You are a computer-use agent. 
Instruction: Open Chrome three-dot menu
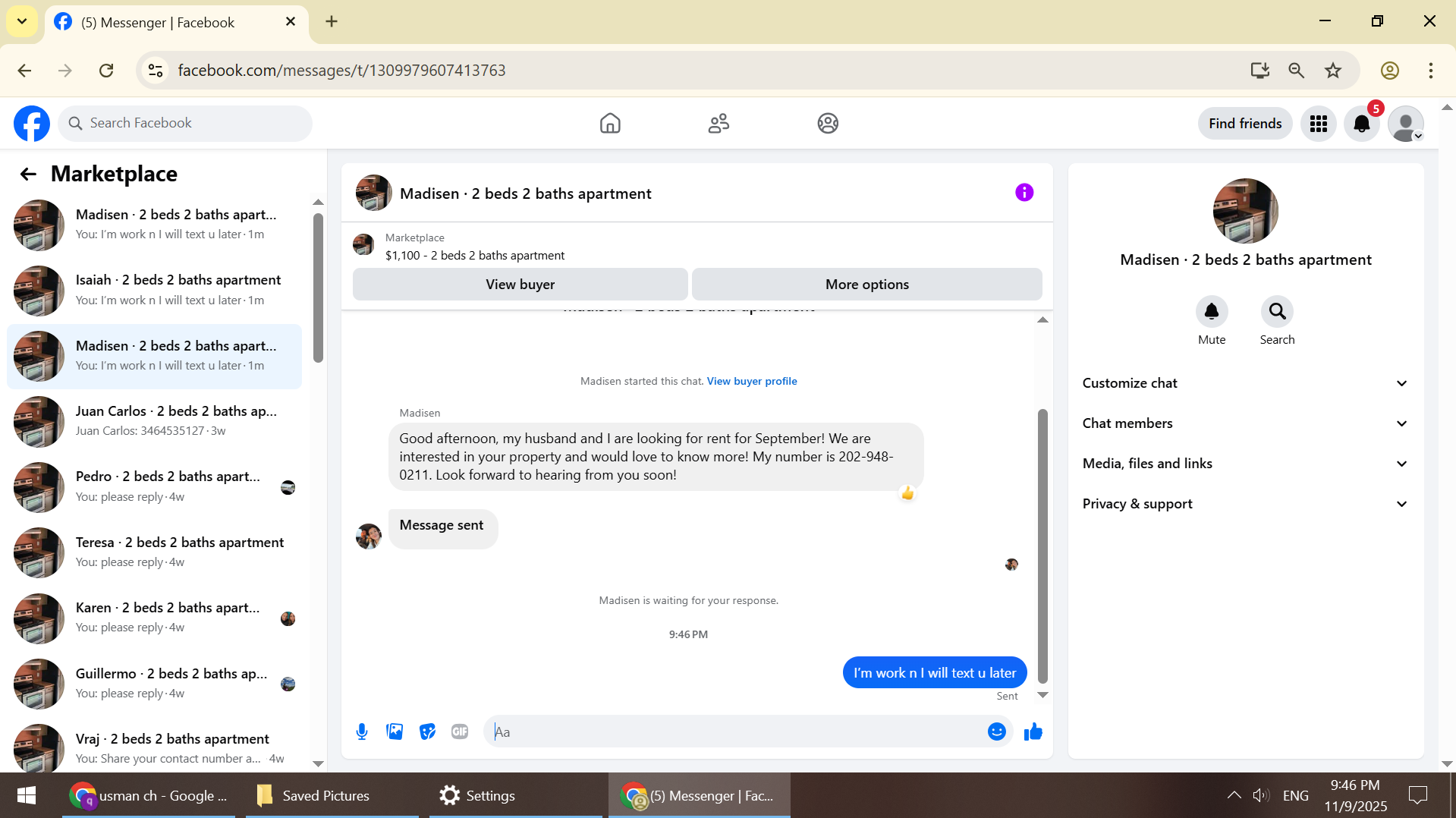1431,71
